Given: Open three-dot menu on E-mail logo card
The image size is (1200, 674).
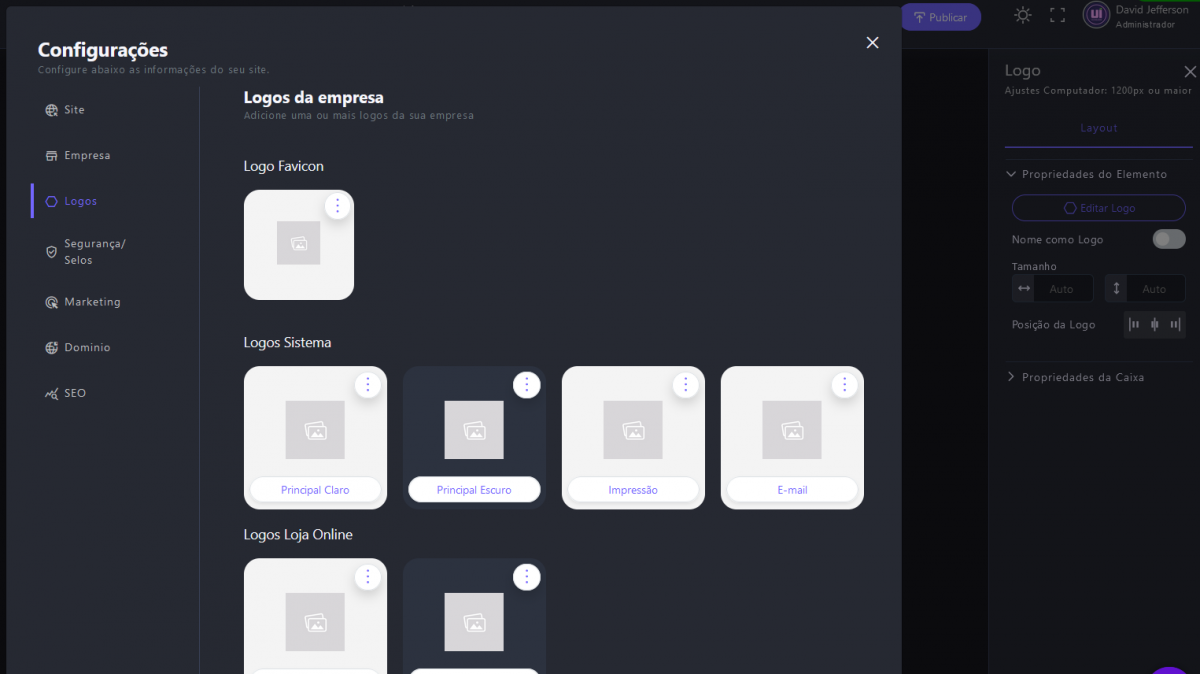Looking at the screenshot, I should [x=844, y=384].
